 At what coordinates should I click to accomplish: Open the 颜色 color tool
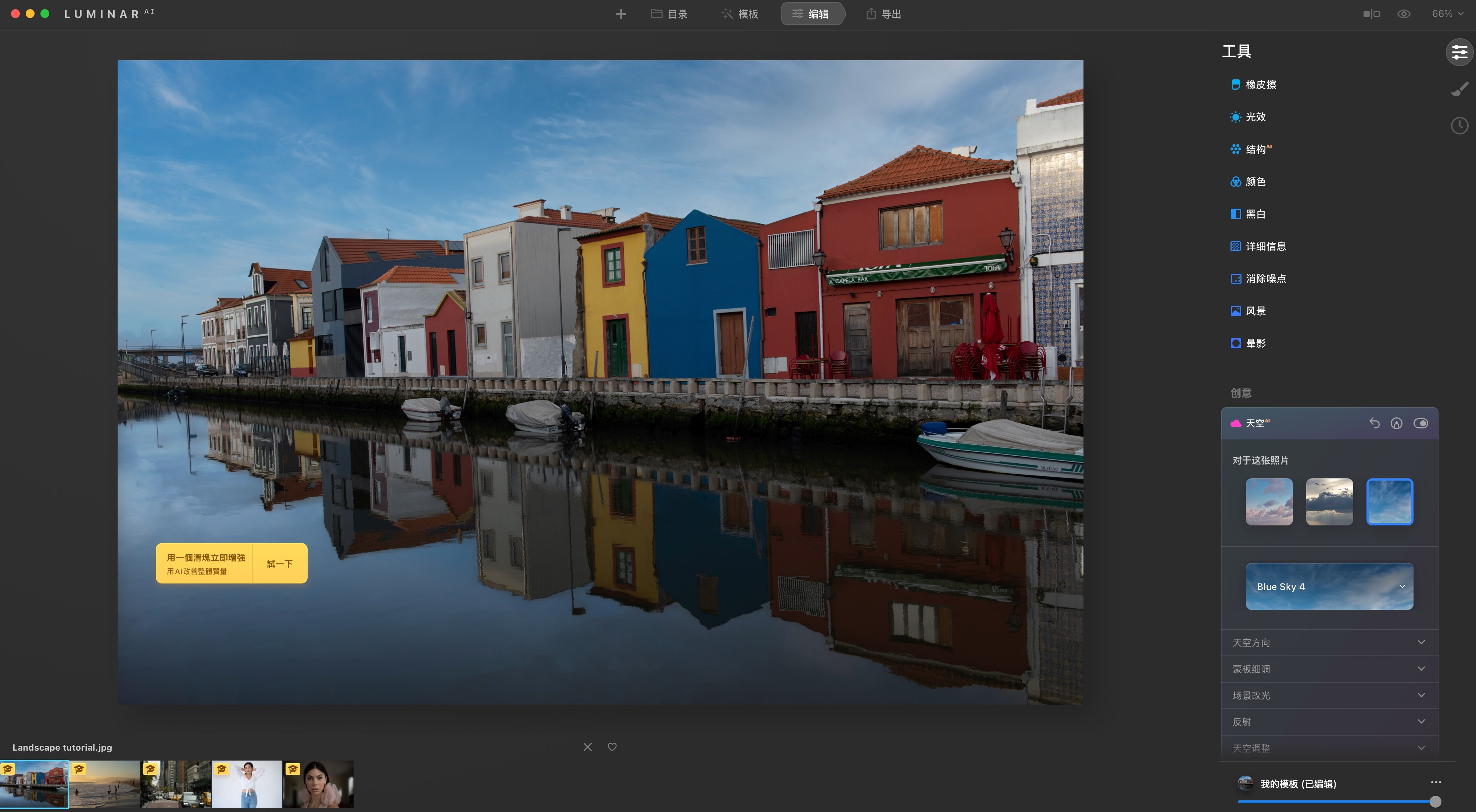point(1248,182)
